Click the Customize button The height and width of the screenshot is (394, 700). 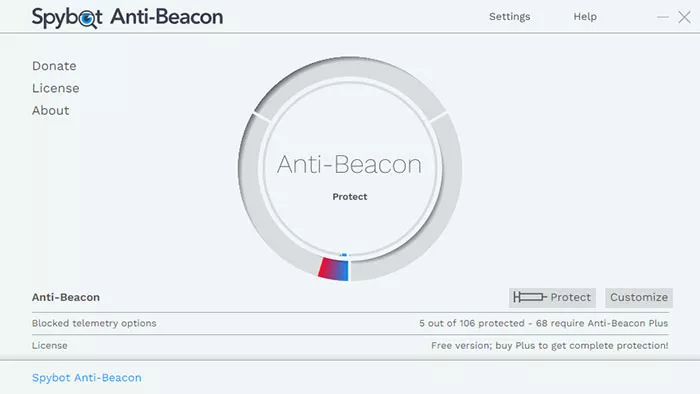639,297
